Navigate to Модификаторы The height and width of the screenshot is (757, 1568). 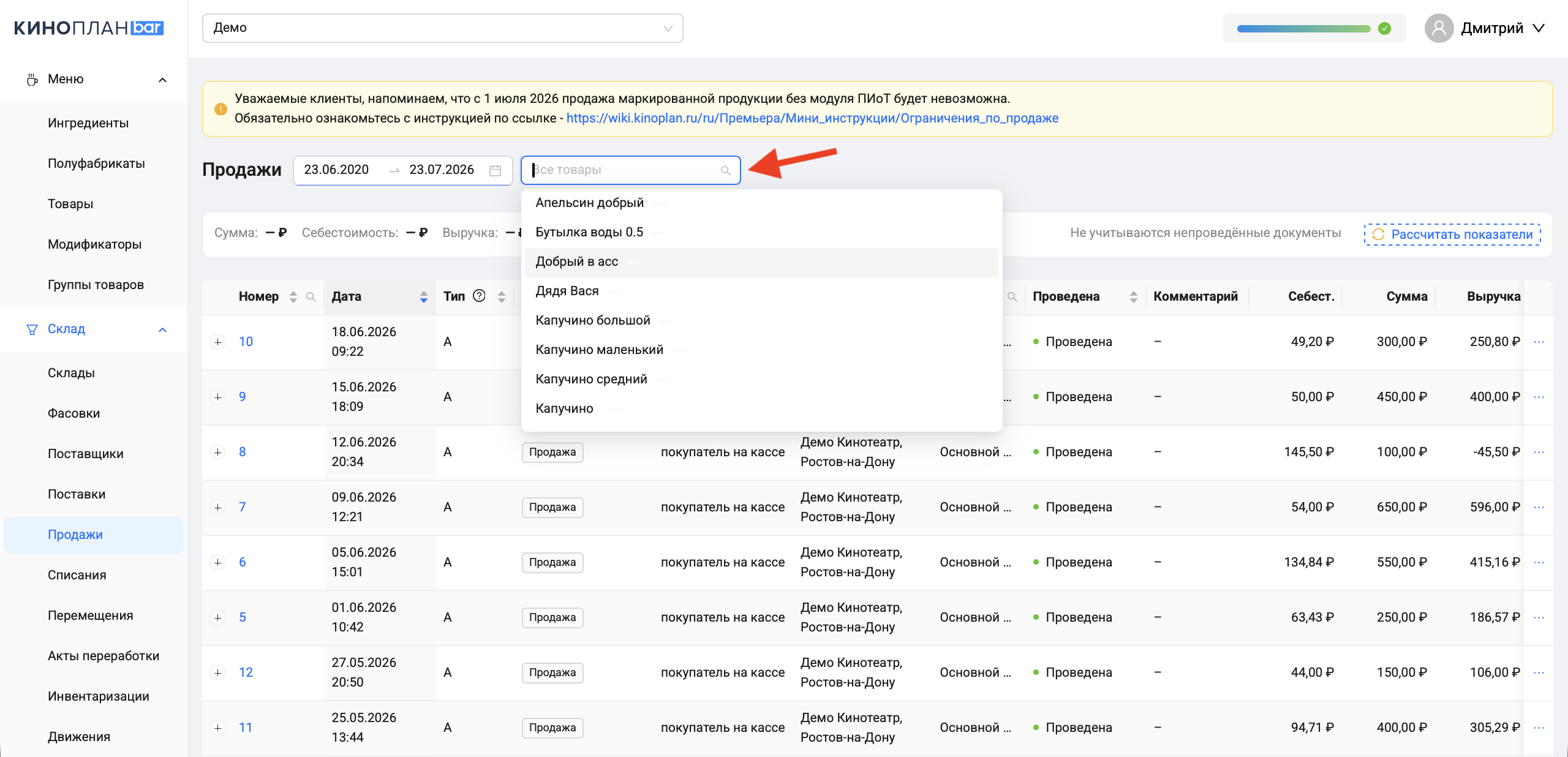point(94,244)
